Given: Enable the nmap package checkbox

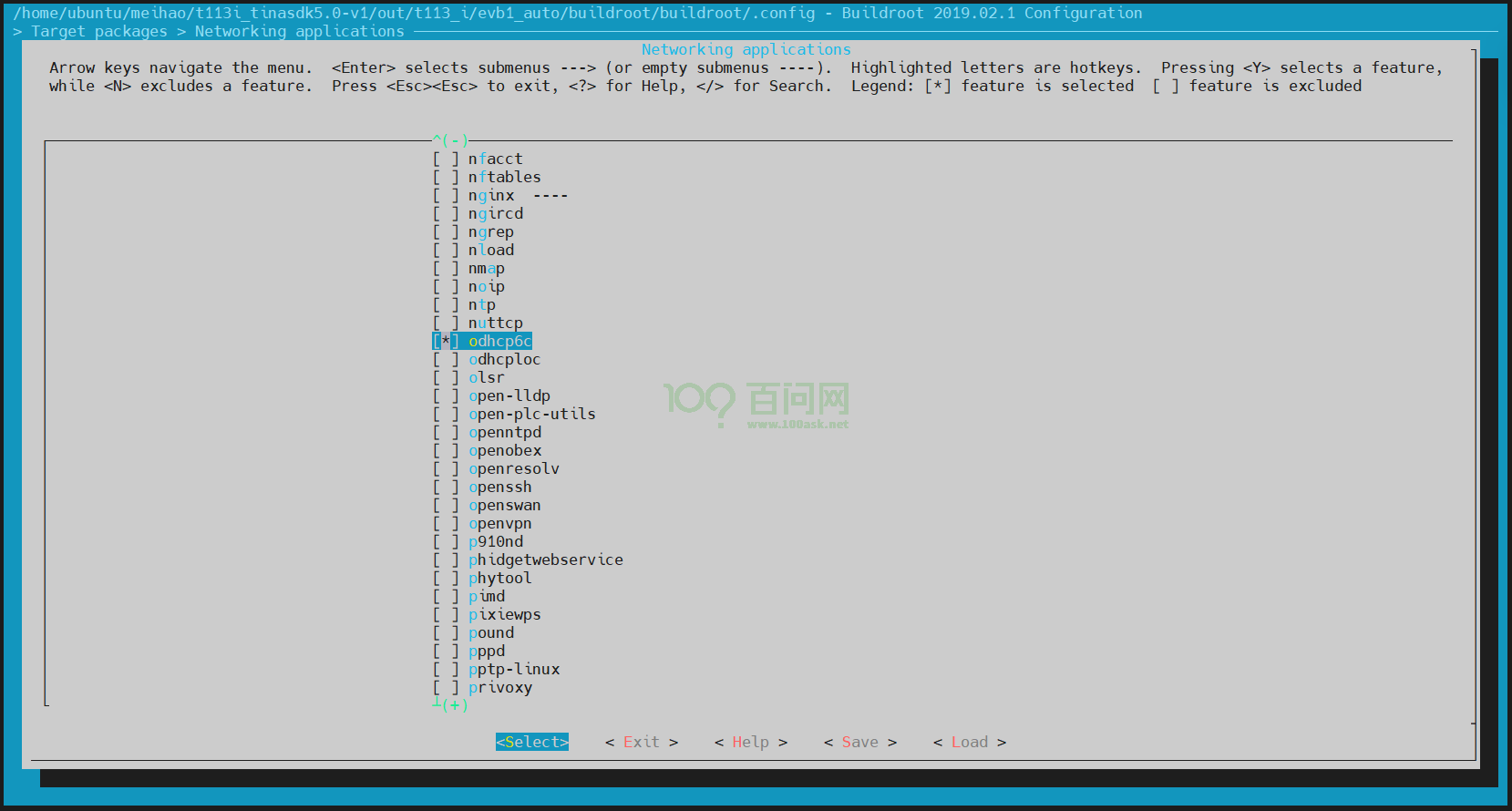Looking at the screenshot, I should coord(446,268).
